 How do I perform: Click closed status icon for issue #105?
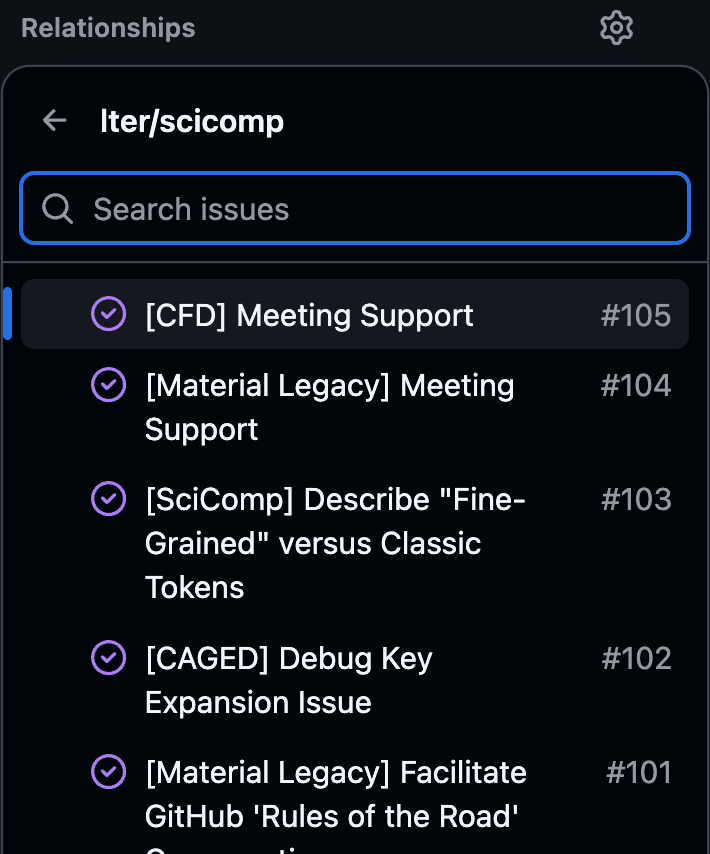(x=108, y=315)
